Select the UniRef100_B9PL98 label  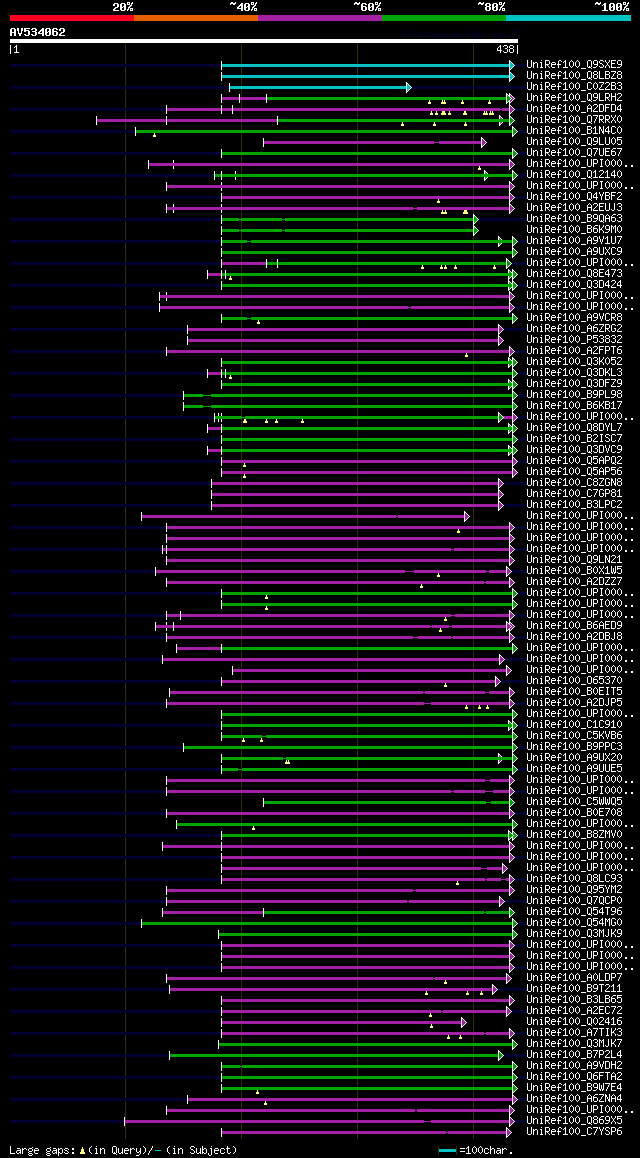pyautogui.click(x=574, y=395)
